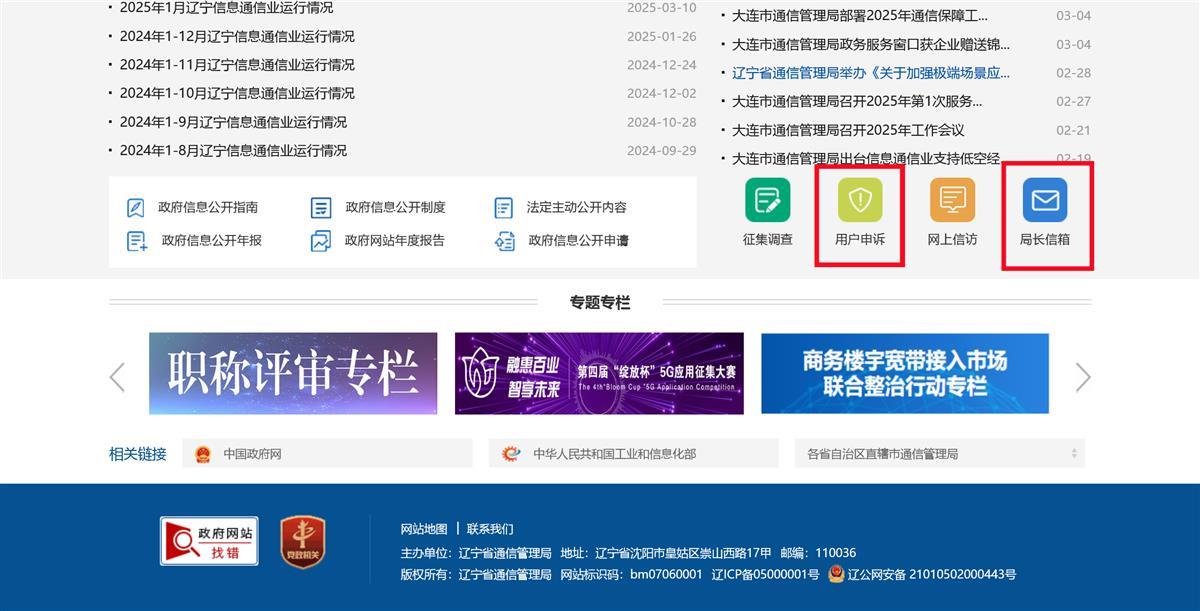Open 网站地图 in the footer

coord(424,529)
